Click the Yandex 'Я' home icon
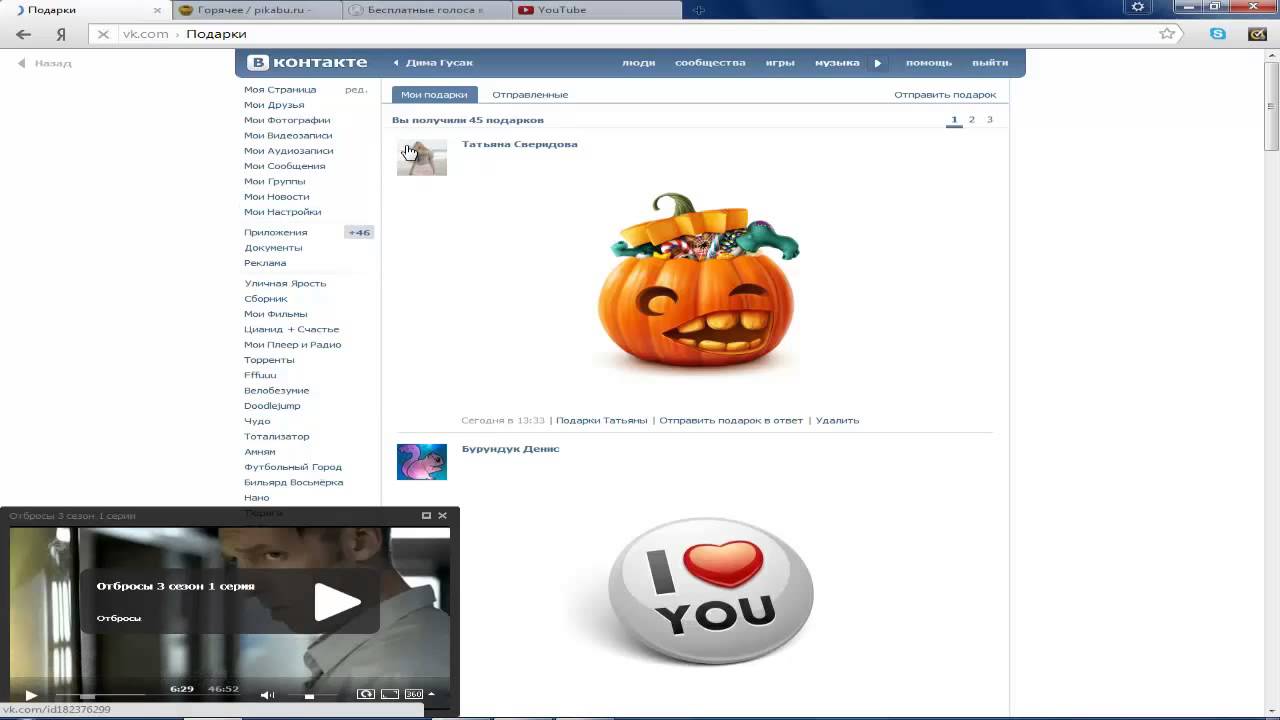 point(61,34)
